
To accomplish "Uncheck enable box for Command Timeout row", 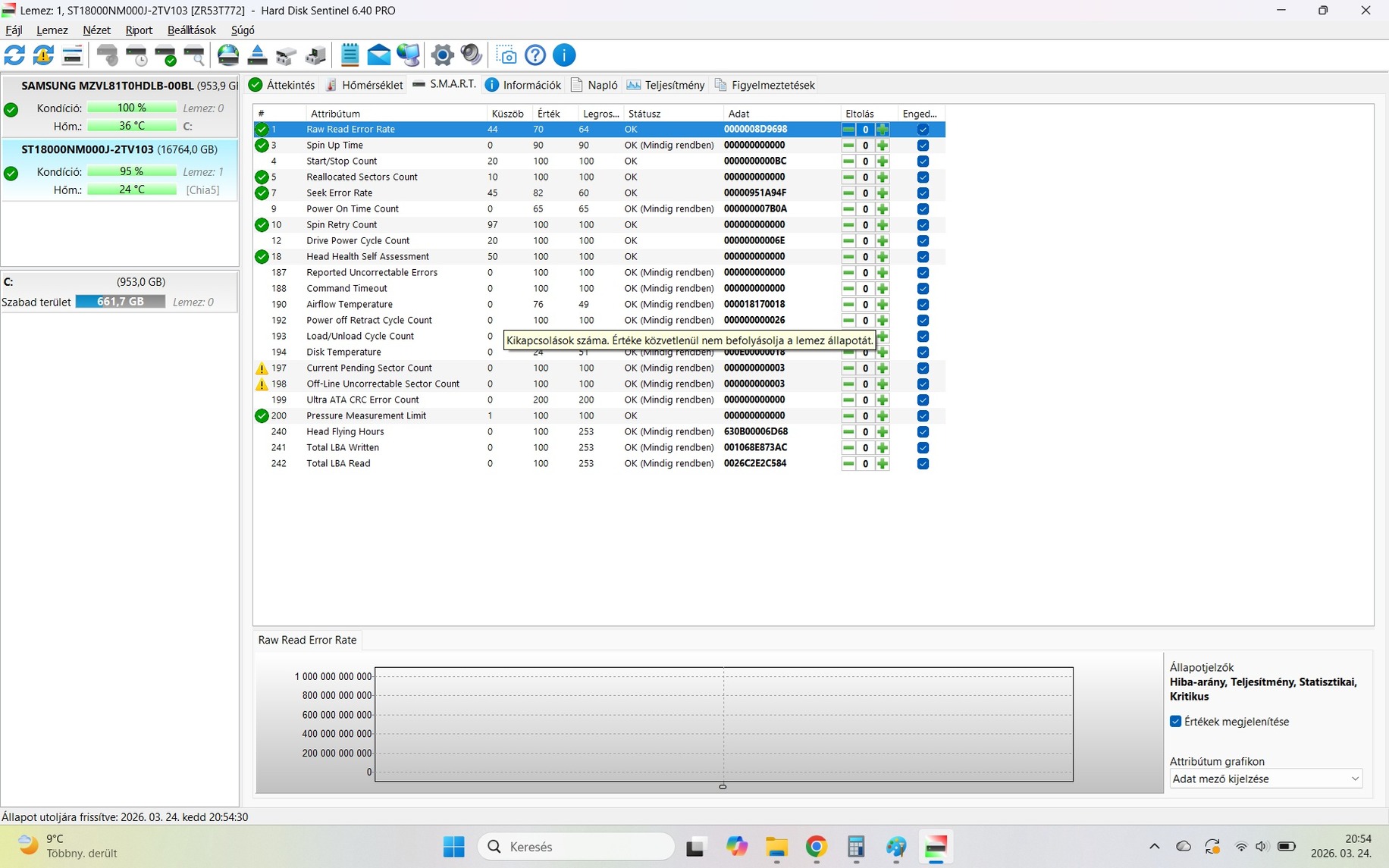I will coord(923,289).
